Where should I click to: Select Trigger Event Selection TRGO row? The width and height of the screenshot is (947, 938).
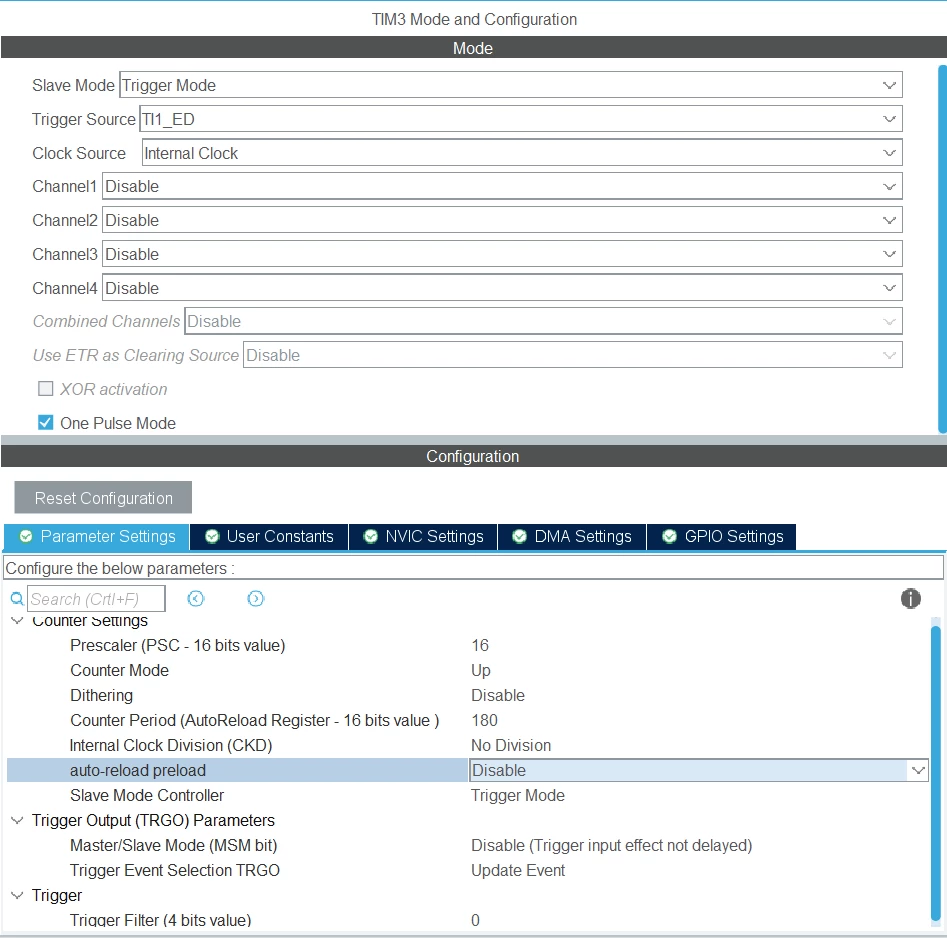175,870
